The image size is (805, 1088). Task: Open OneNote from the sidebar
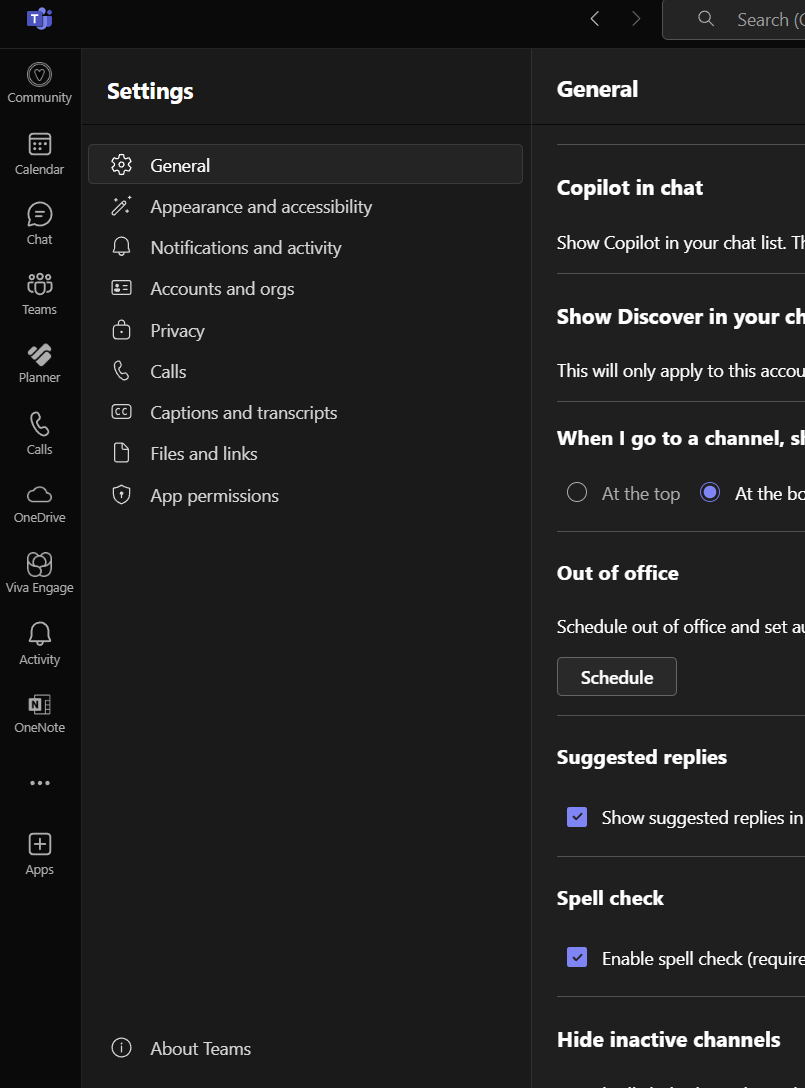click(x=39, y=713)
